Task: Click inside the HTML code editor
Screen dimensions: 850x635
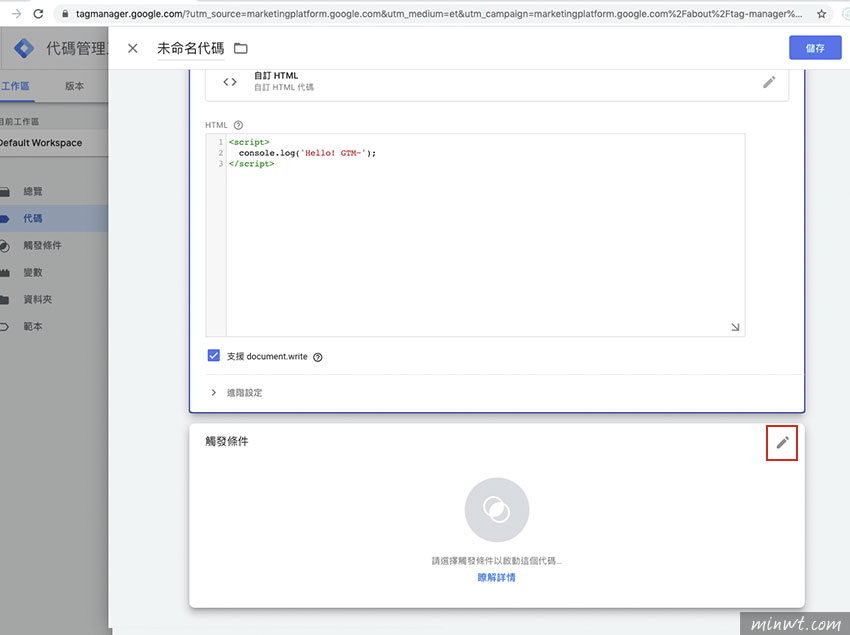Action: 475,235
